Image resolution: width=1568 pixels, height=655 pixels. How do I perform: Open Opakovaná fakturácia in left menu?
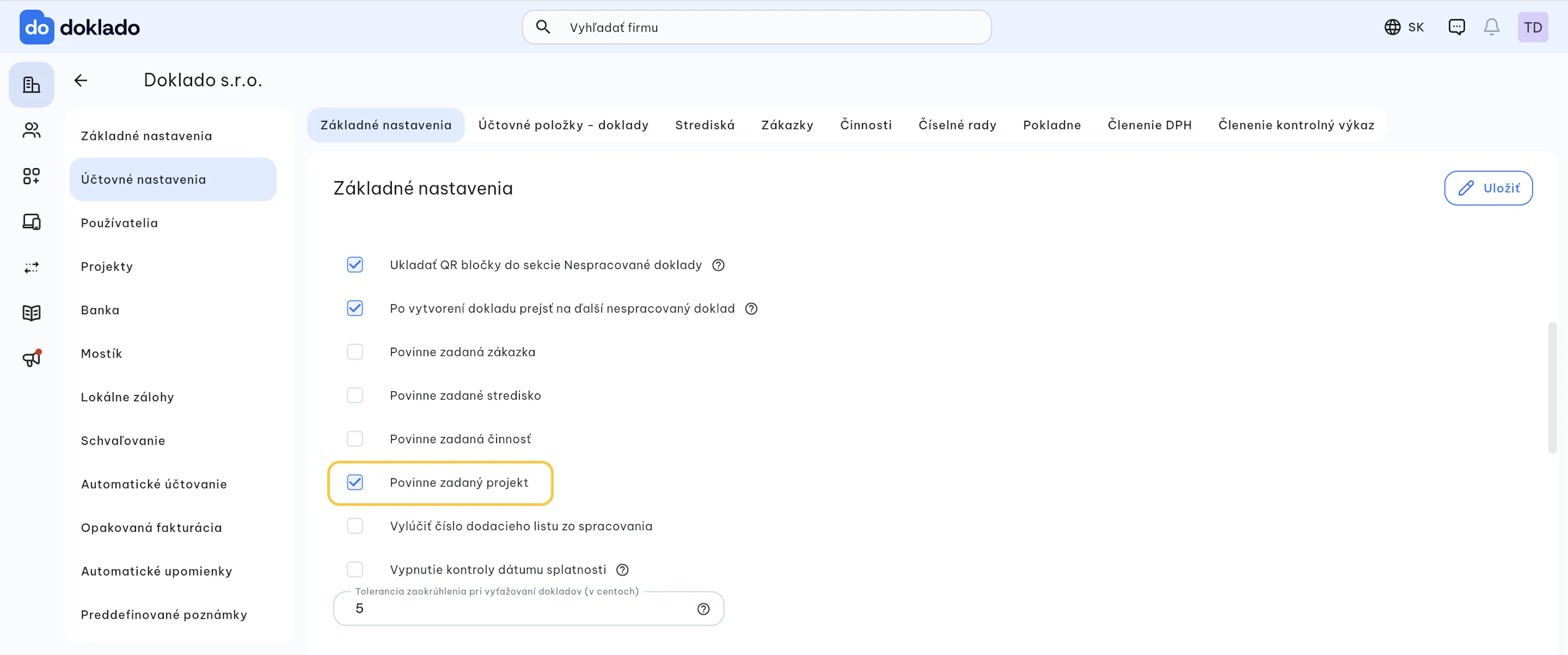(x=173, y=527)
